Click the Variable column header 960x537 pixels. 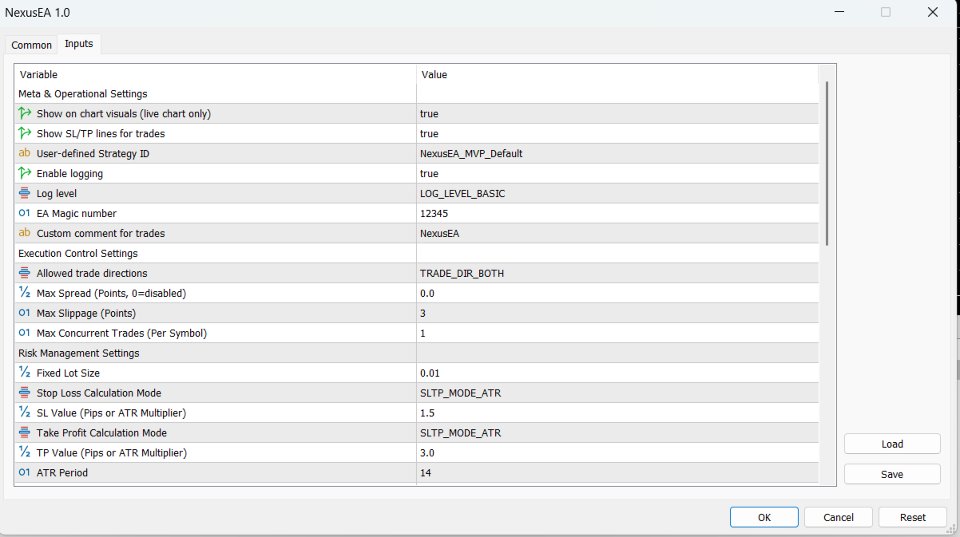tap(216, 74)
